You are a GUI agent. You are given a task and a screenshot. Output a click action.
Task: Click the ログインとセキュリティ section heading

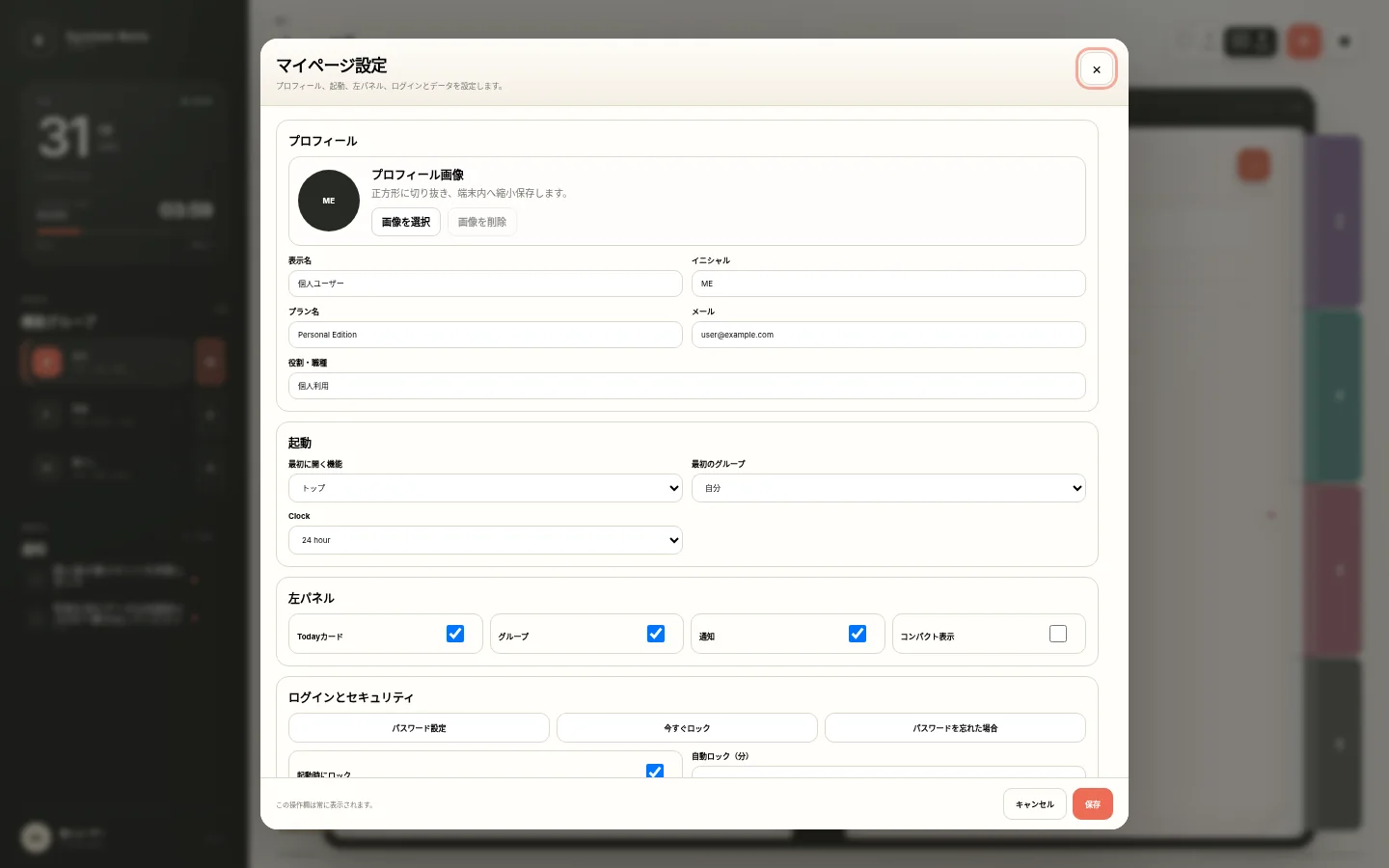click(351, 697)
